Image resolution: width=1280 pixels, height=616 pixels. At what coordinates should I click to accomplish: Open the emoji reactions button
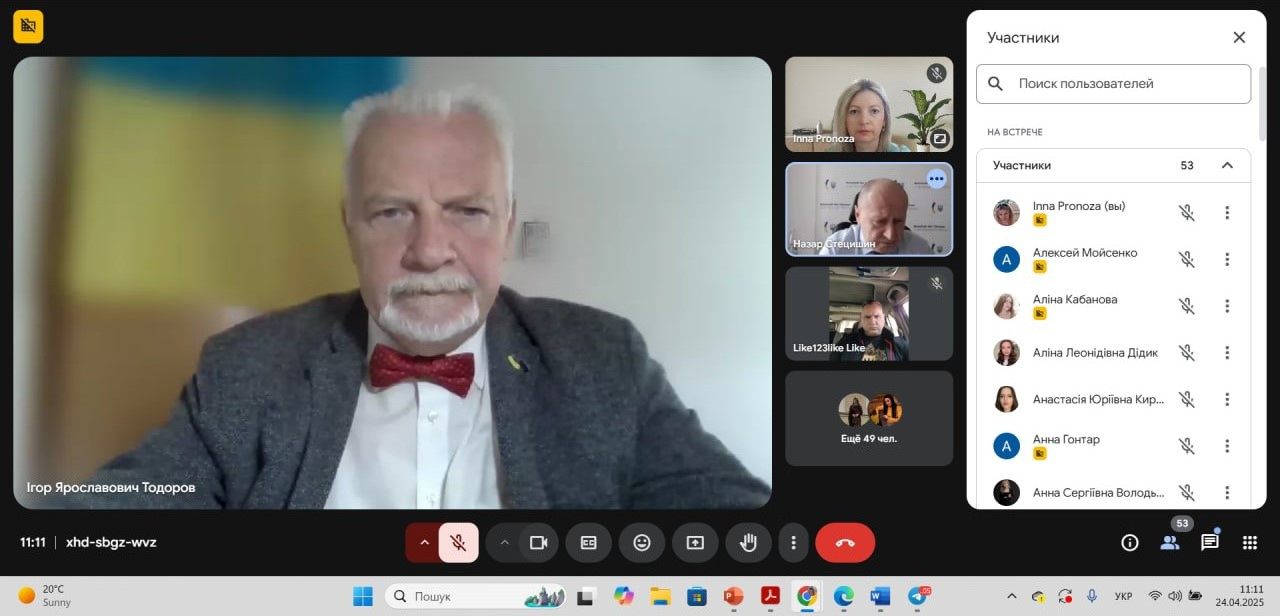(642, 542)
